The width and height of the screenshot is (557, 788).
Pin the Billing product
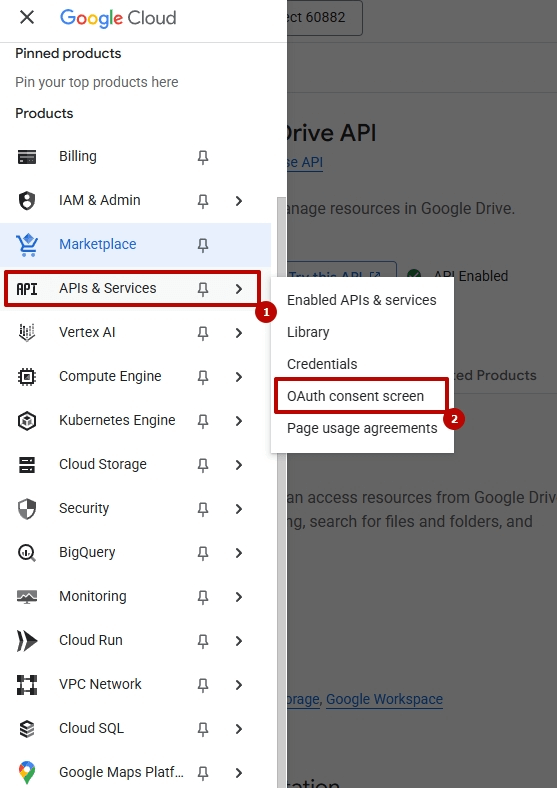click(x=203, y=157)
